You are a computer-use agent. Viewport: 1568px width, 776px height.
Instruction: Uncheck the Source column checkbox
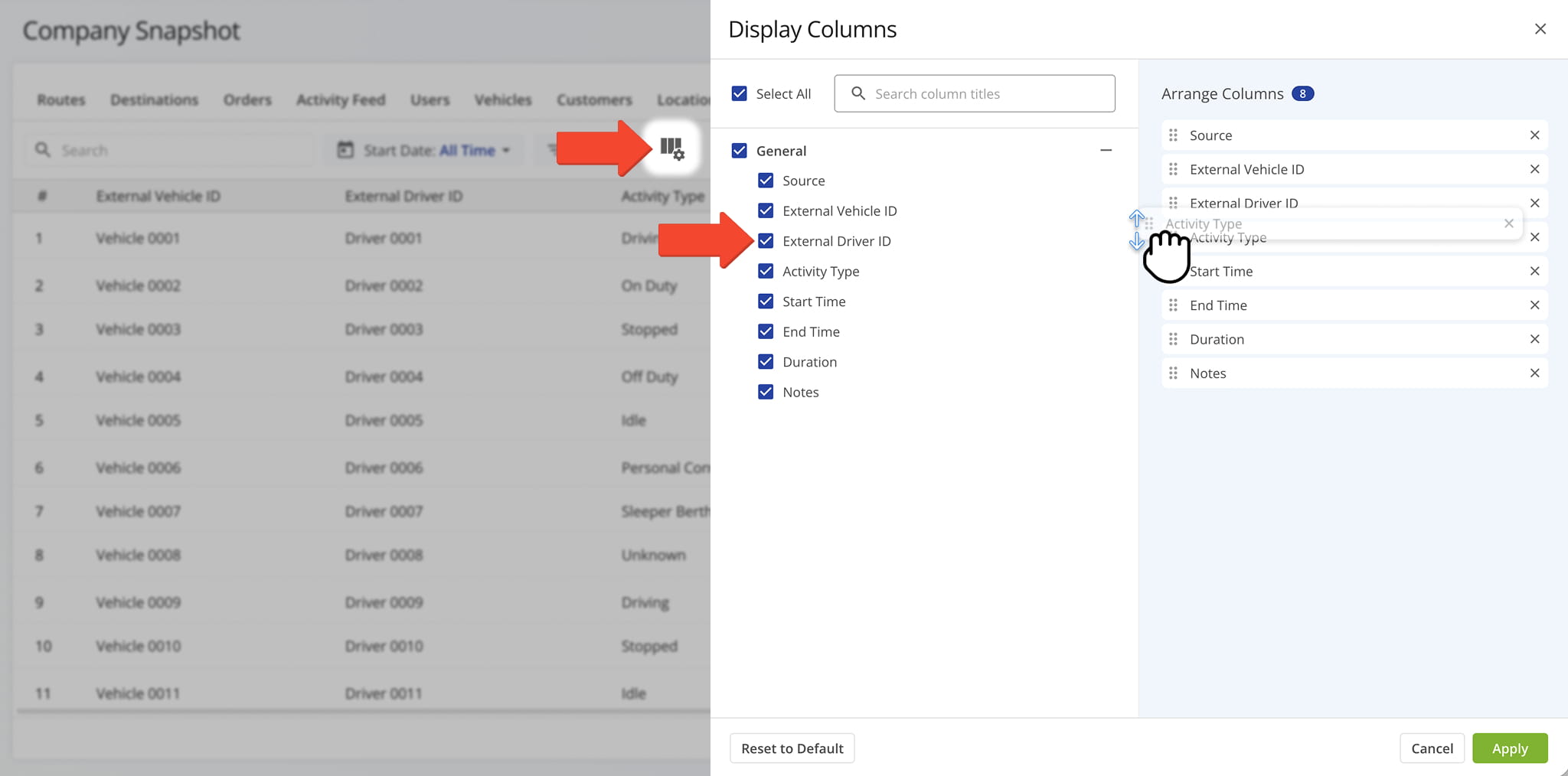[766, 181]
